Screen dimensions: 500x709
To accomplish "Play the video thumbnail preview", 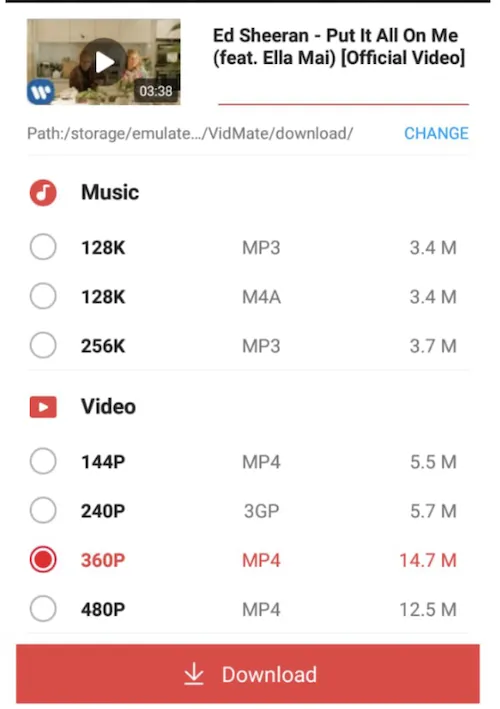I will click(104, 61).
